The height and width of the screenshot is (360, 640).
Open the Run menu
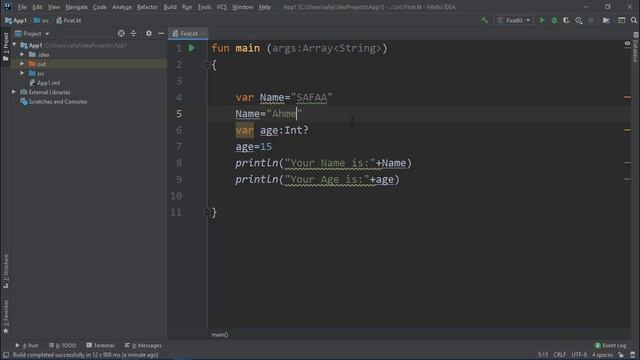187,7
